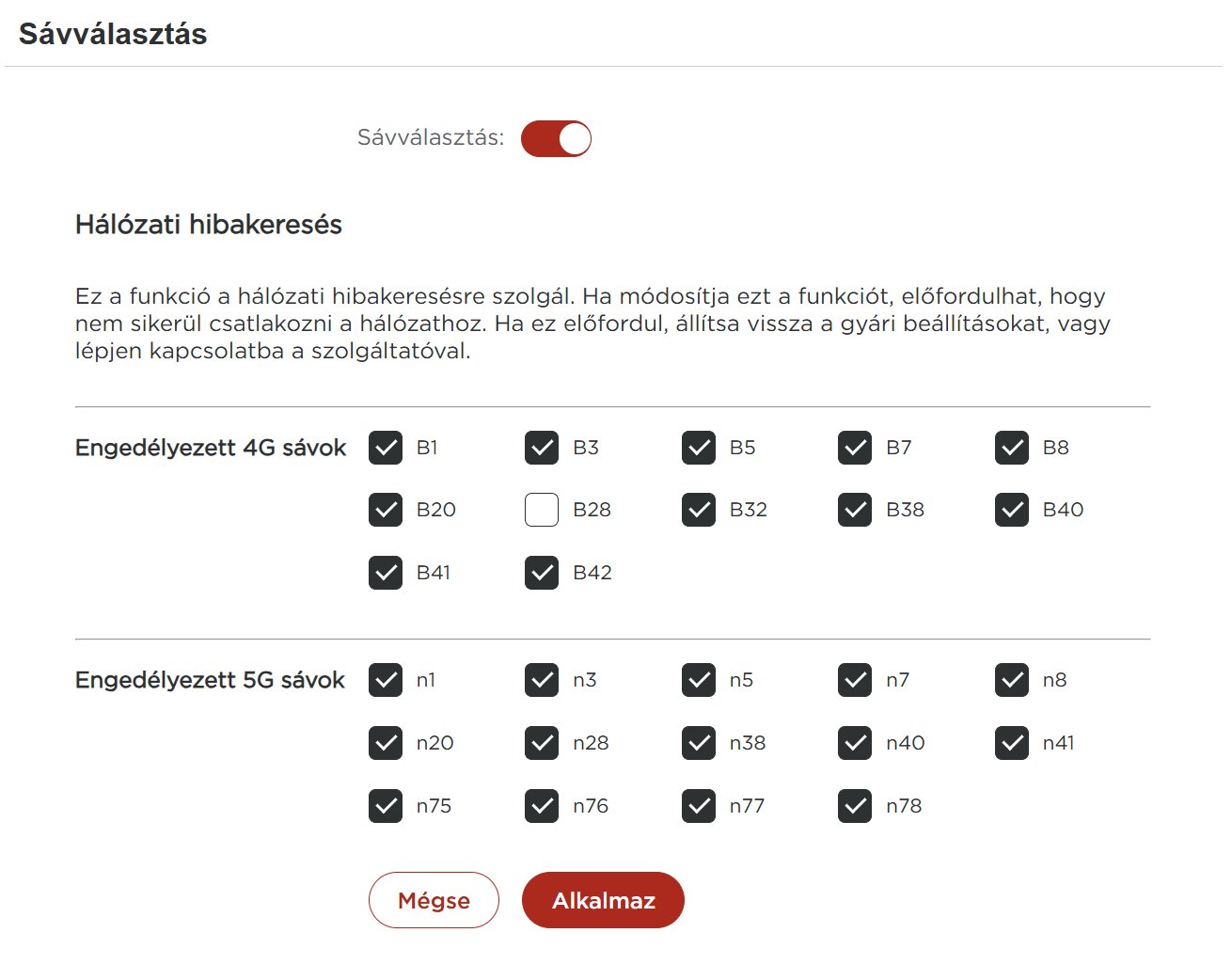Viewport: 1232px width, 964px height.
Task: Uncheck the n1 5G band checkbox
Action: (386, 680)
